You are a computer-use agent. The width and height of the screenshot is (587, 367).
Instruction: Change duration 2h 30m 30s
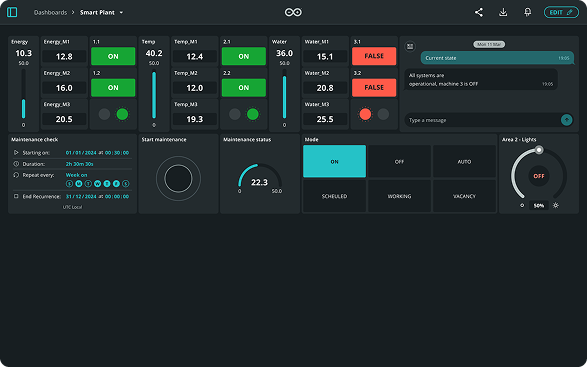tap(79, 164)
